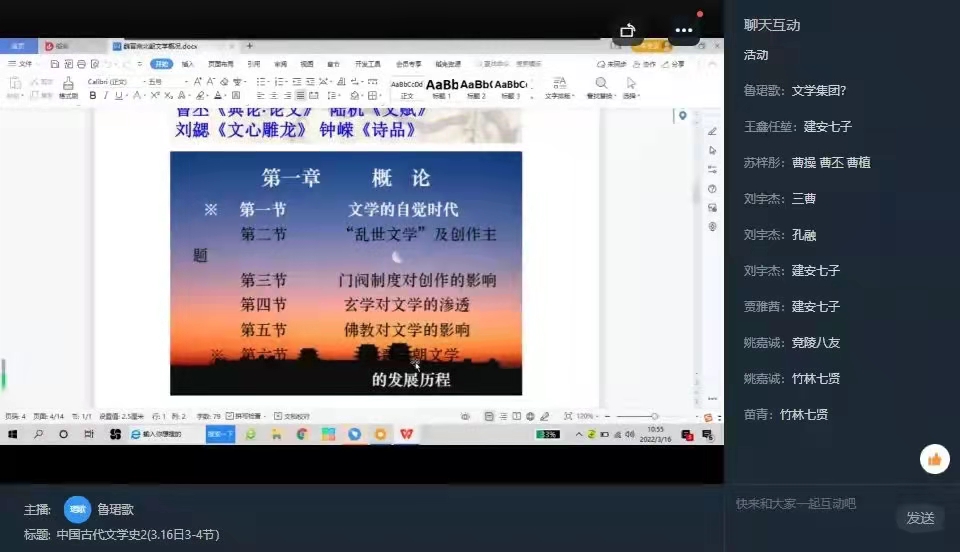This screenshot has width=960, height=552.
Task: Click the 分享 share button
Action: click(x=673, y=64)
